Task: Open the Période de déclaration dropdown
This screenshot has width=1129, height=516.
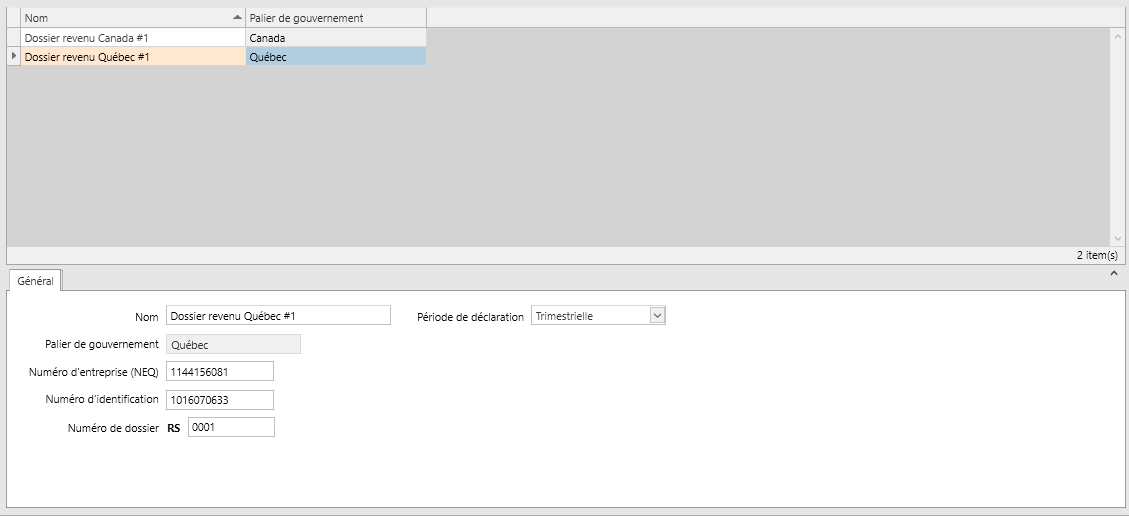Action: pos(657,315)
